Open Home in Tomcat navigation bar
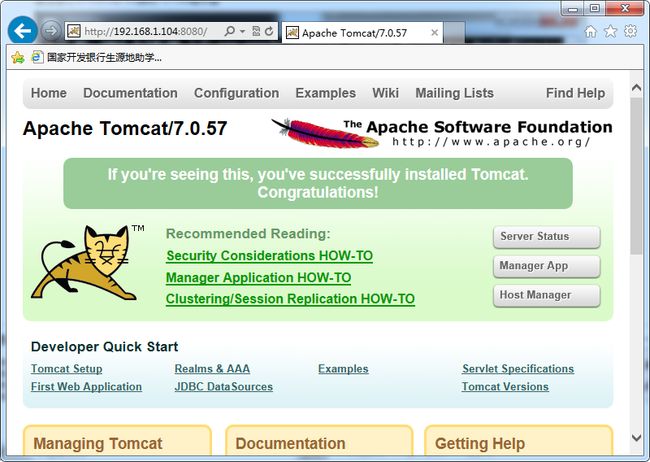 tap(49, 93)
